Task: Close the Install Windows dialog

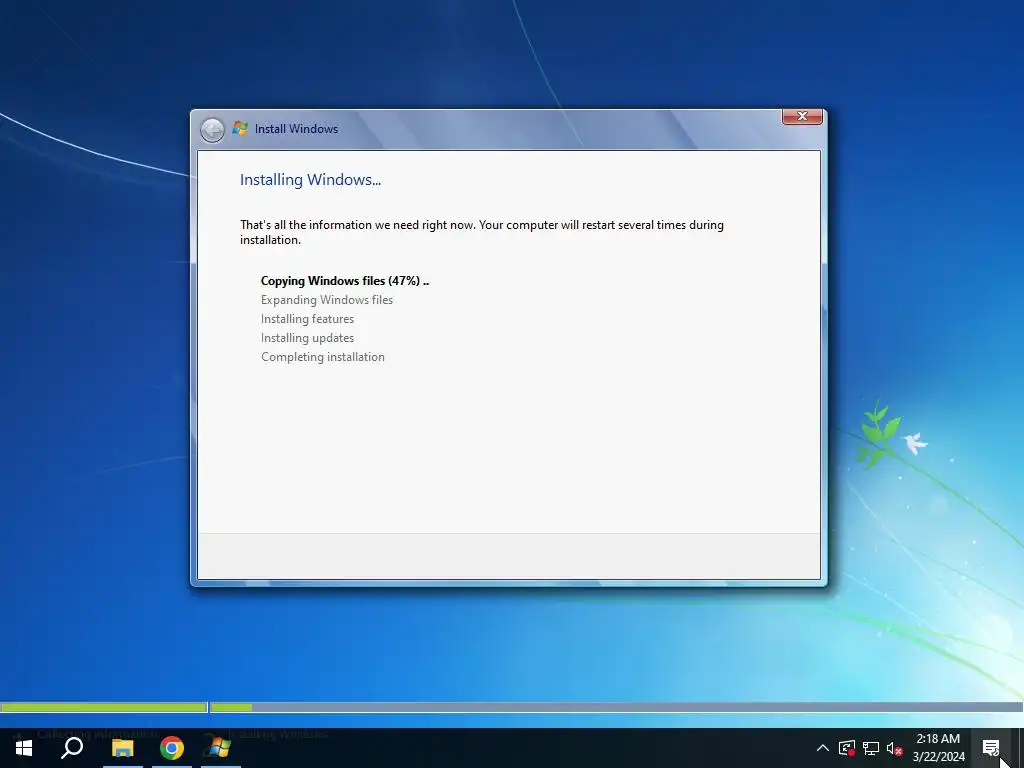Action: pos(802,116)
